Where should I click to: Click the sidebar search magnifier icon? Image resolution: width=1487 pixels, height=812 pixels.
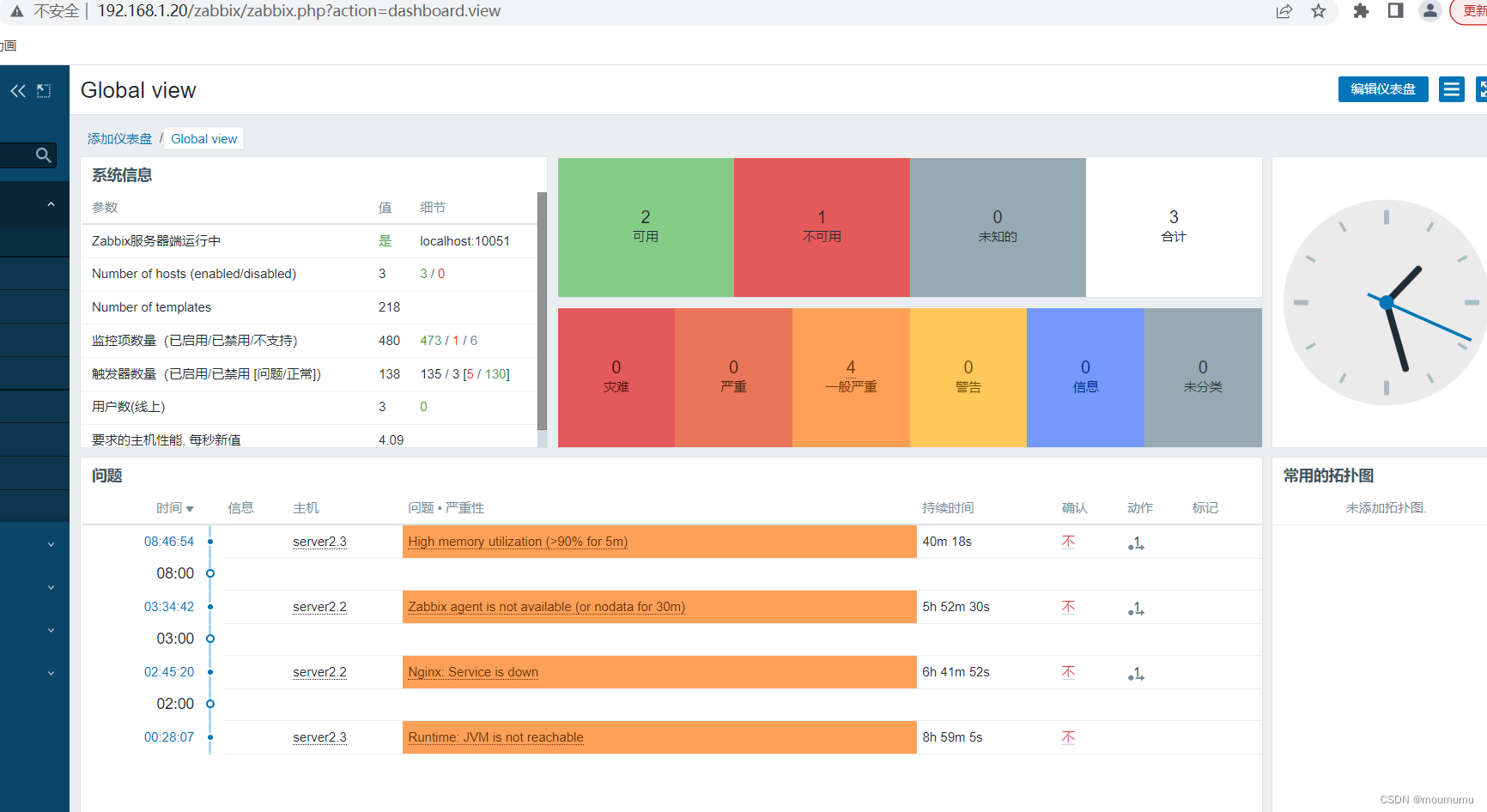tap(43, 155)
